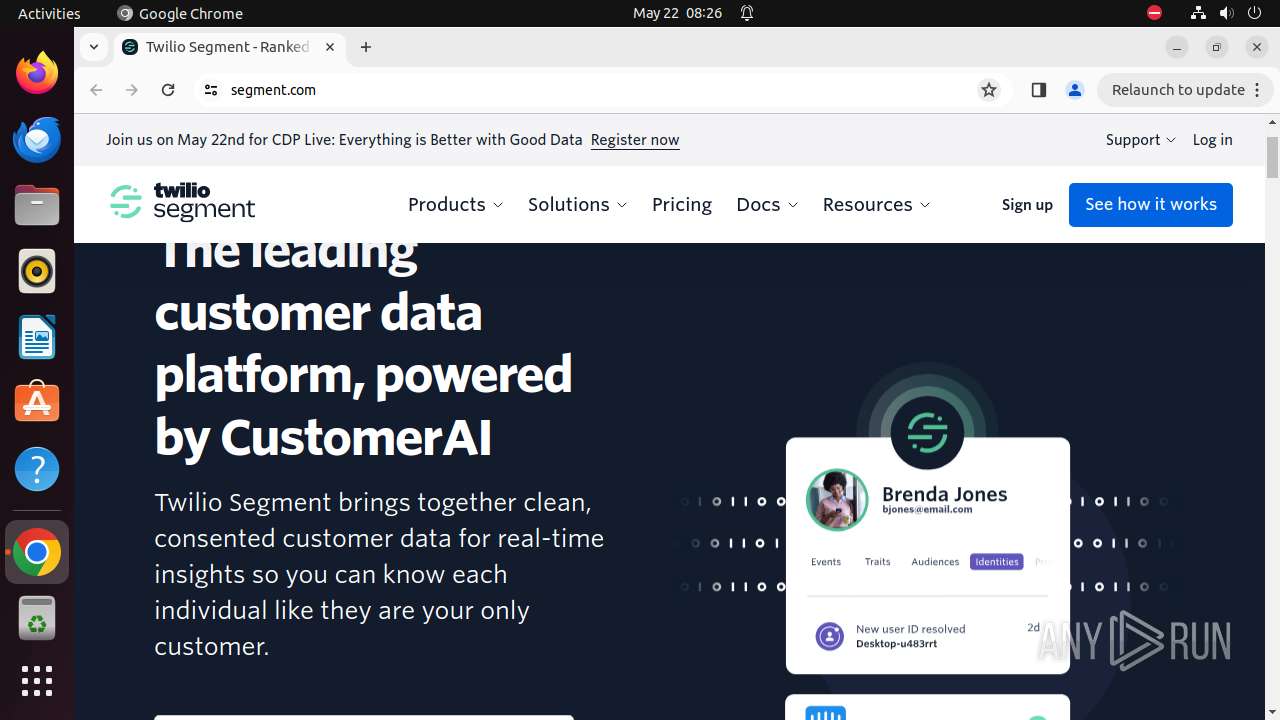Open the Pricing page link
Viewport: 1280px width, 720px height.
682,204
